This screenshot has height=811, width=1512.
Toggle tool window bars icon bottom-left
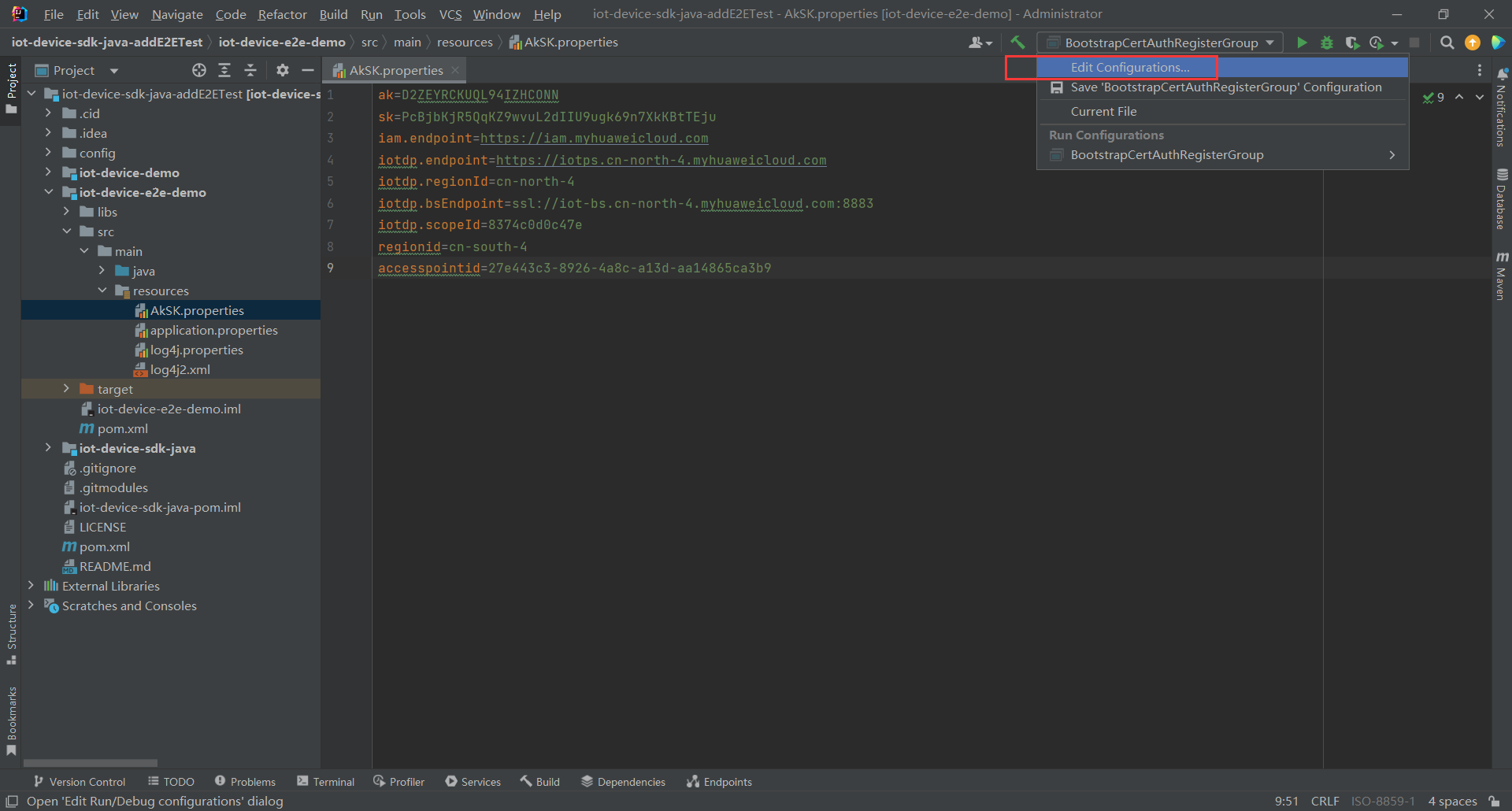(x=12, y=801)
